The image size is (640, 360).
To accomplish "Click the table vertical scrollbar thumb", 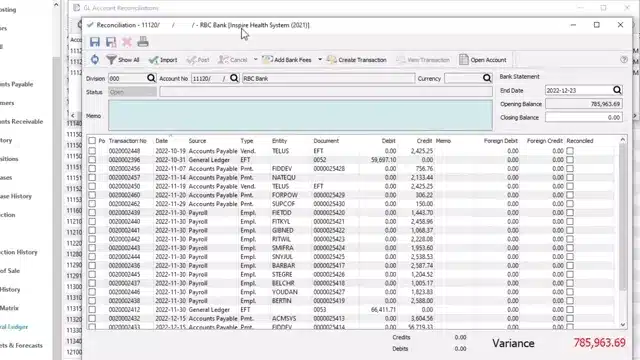I will coord(622,218).
